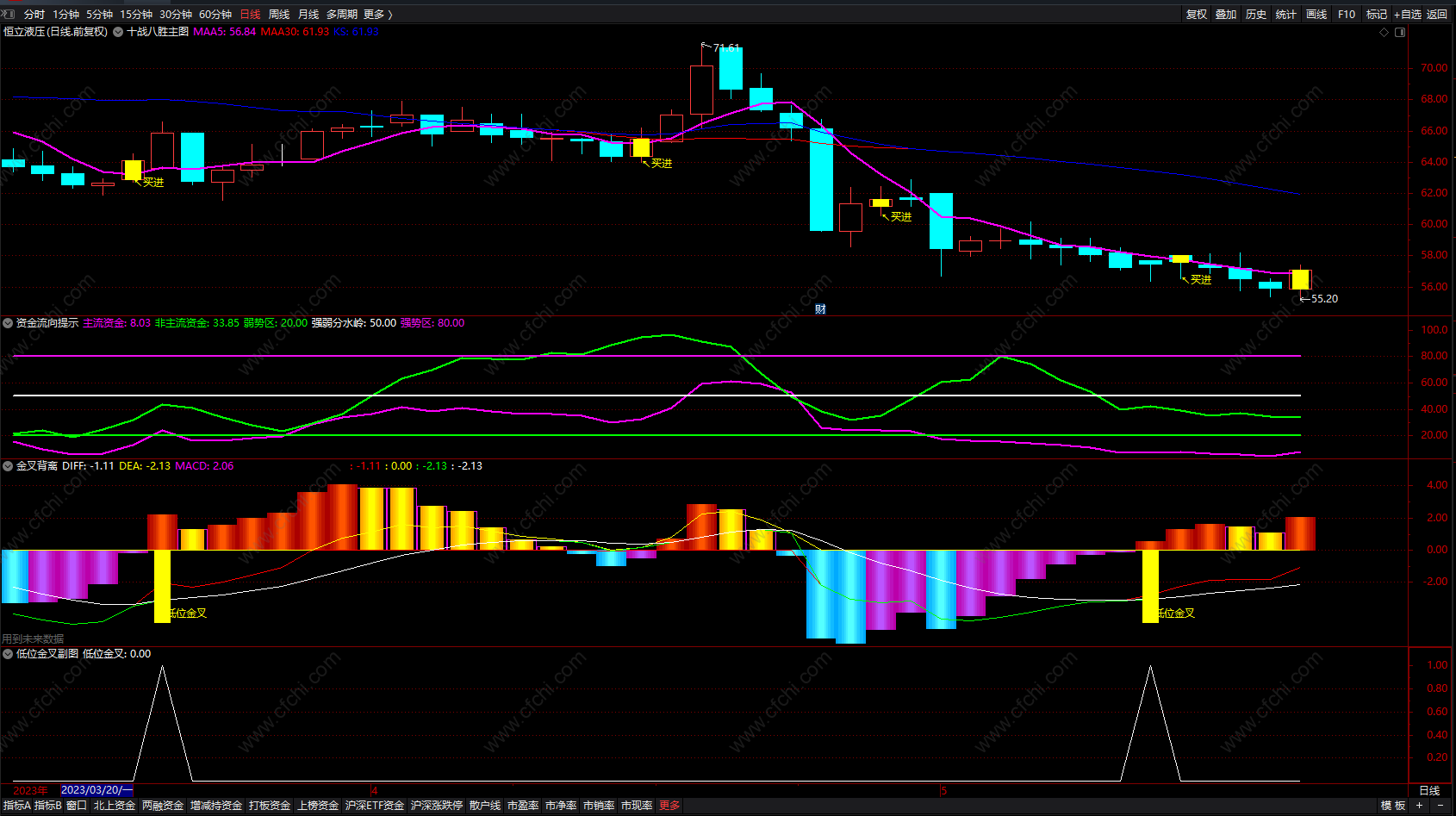Expand the main chart indicator dropdown arrow

[x=118, y=32]
